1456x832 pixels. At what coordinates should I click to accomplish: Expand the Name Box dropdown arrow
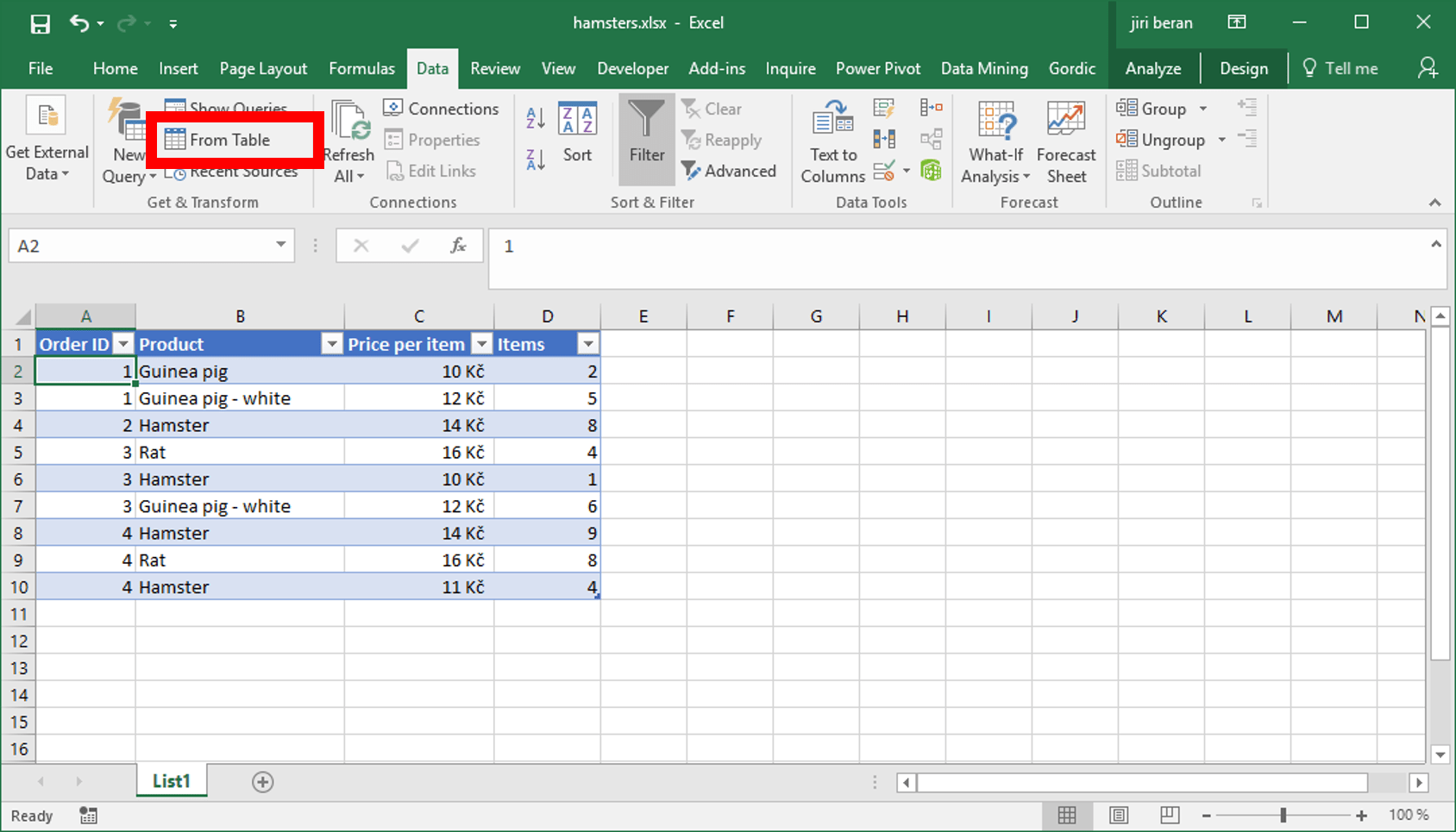click(x=280, y=246)
